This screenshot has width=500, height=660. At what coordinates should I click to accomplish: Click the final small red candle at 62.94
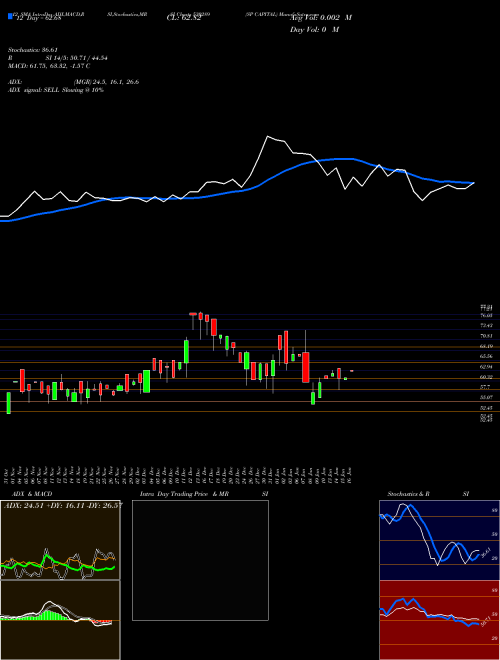[x=352, y=371]
